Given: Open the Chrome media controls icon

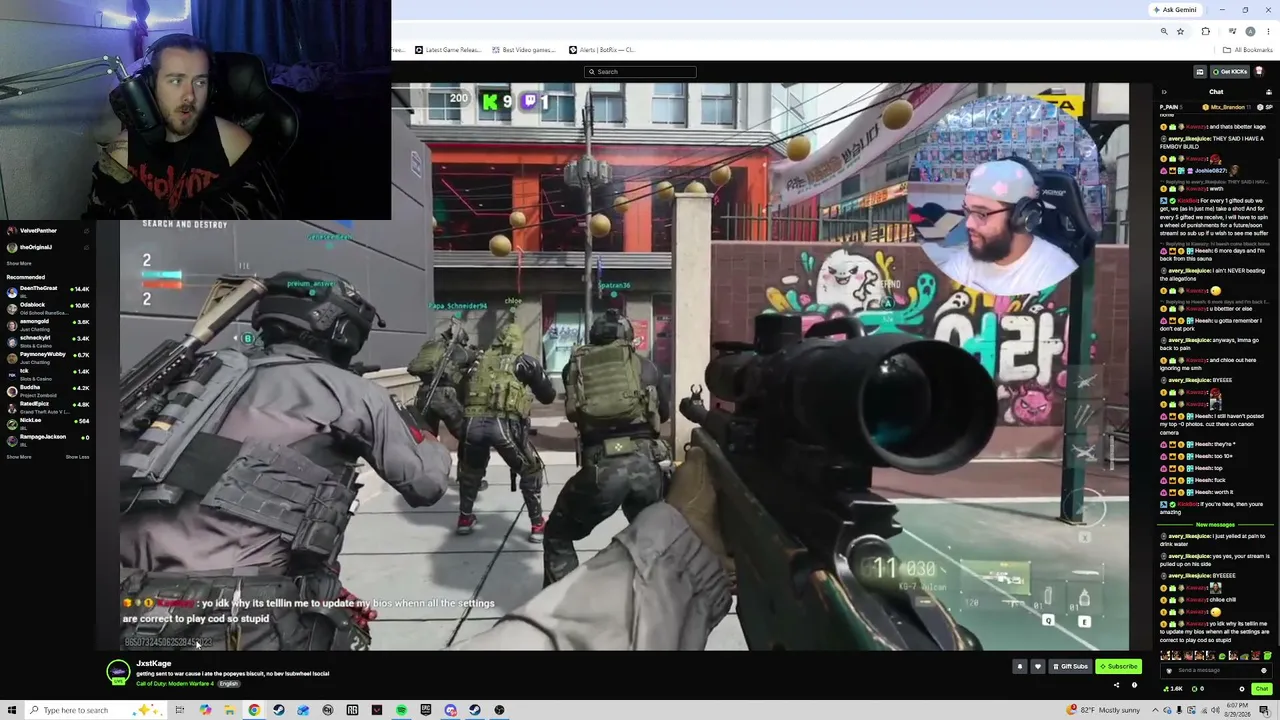Looking at the screenshot, I should click(1233, 31).
